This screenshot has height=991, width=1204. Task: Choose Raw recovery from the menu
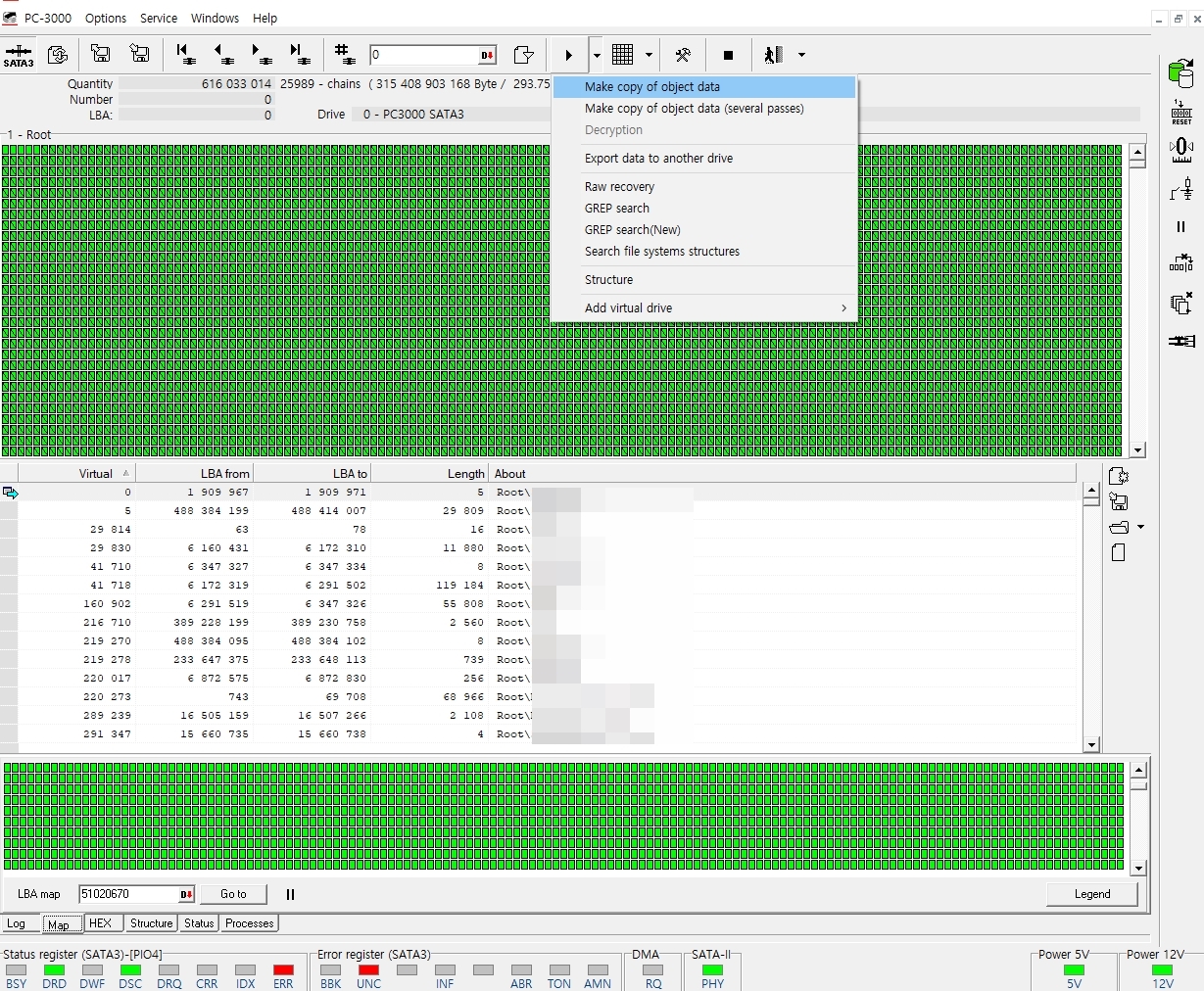704,187
